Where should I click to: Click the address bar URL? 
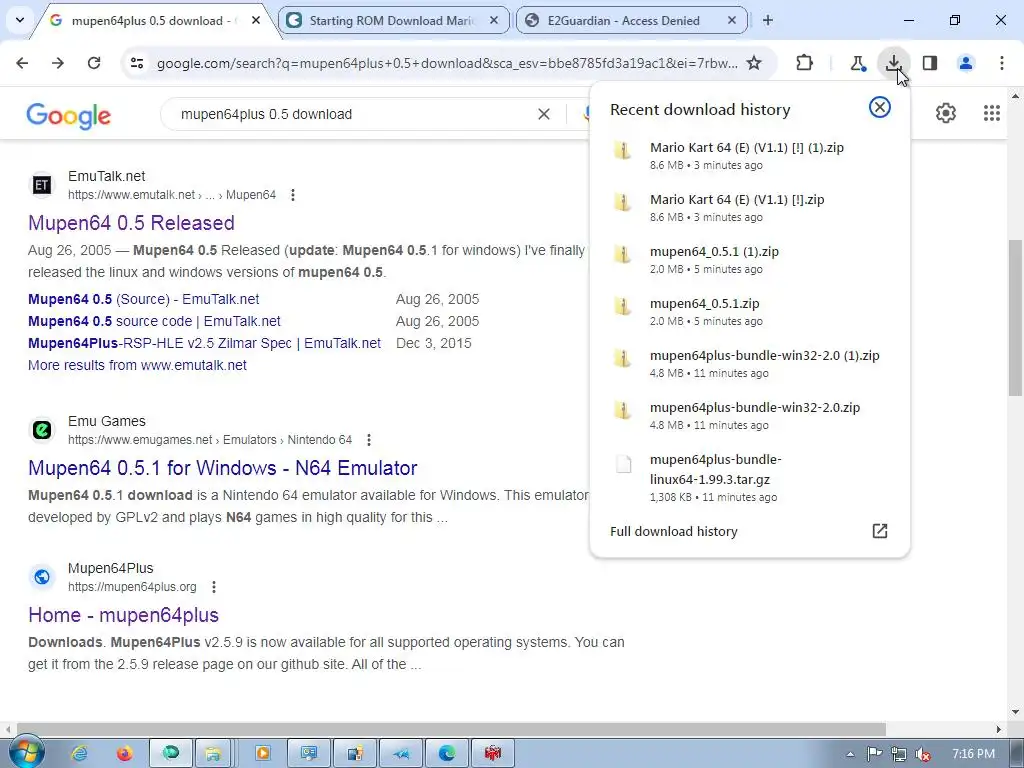coord(447,63)
